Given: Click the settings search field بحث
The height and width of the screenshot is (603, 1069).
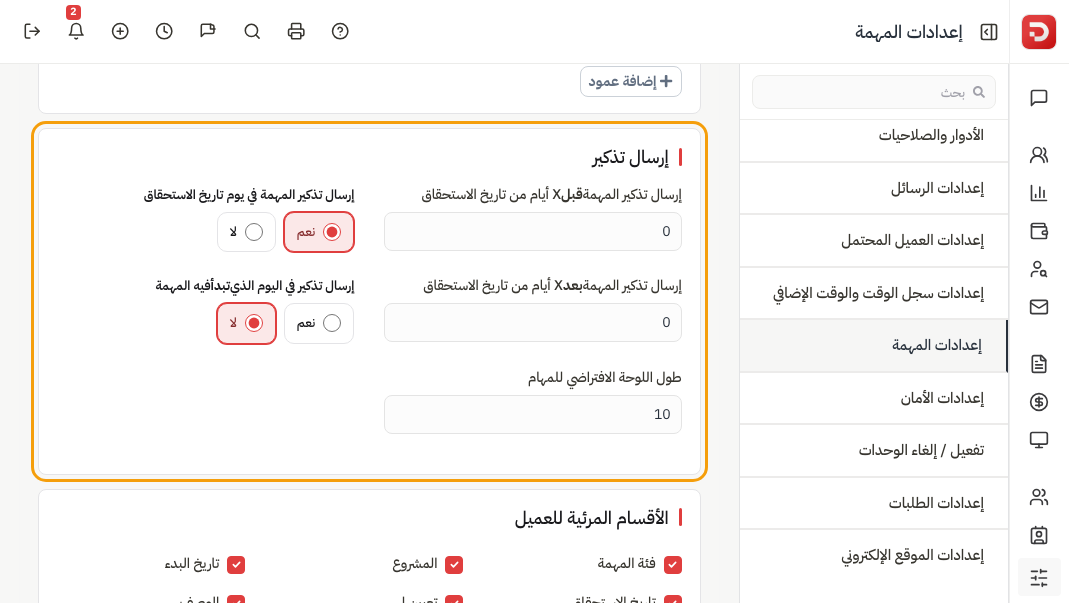Looking at the screenshot, I should pos(873,92).
